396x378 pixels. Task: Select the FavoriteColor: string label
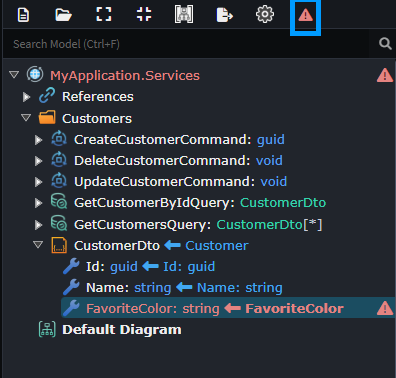tap(153, 309)
